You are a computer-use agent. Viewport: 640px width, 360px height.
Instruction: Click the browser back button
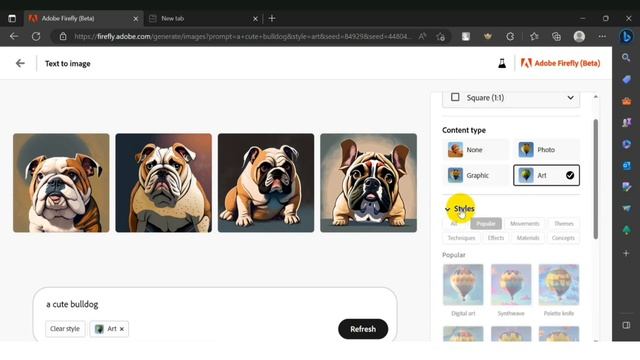click(x=14, y=36)
